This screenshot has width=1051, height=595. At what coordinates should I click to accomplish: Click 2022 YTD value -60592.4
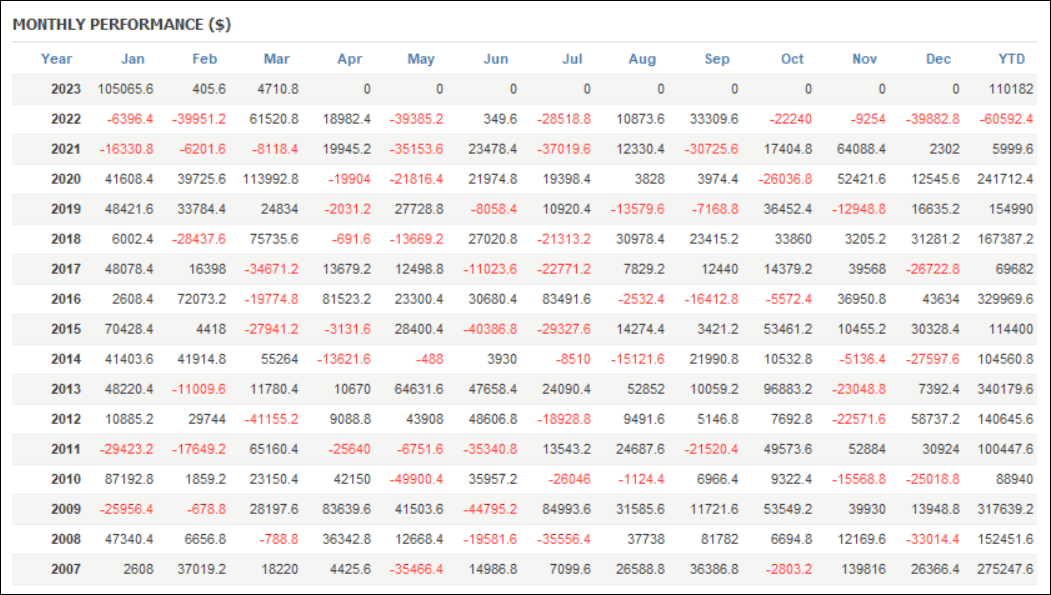[1006, 119]
